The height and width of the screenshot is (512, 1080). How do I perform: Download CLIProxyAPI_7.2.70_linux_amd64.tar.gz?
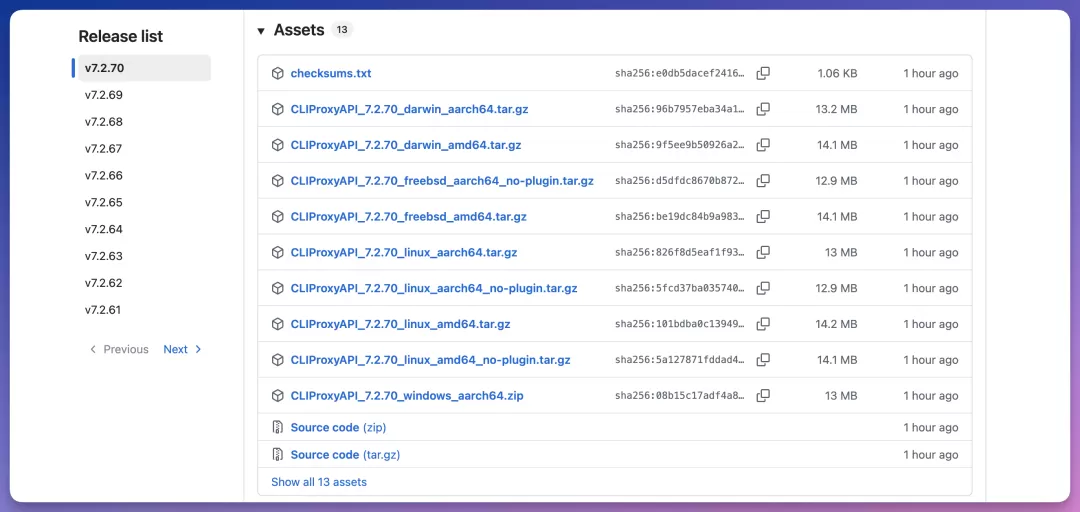pyautogui.click(x=400, y=324)
